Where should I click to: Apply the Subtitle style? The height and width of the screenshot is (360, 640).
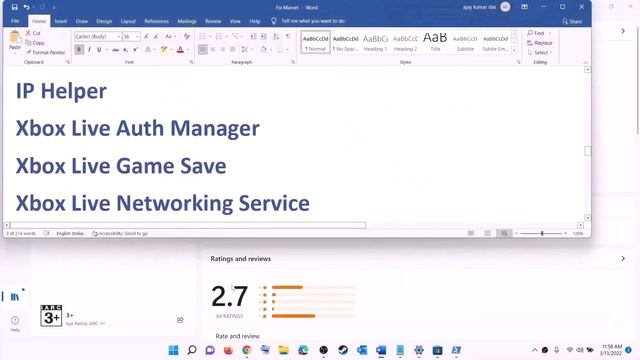click(465, 42)
